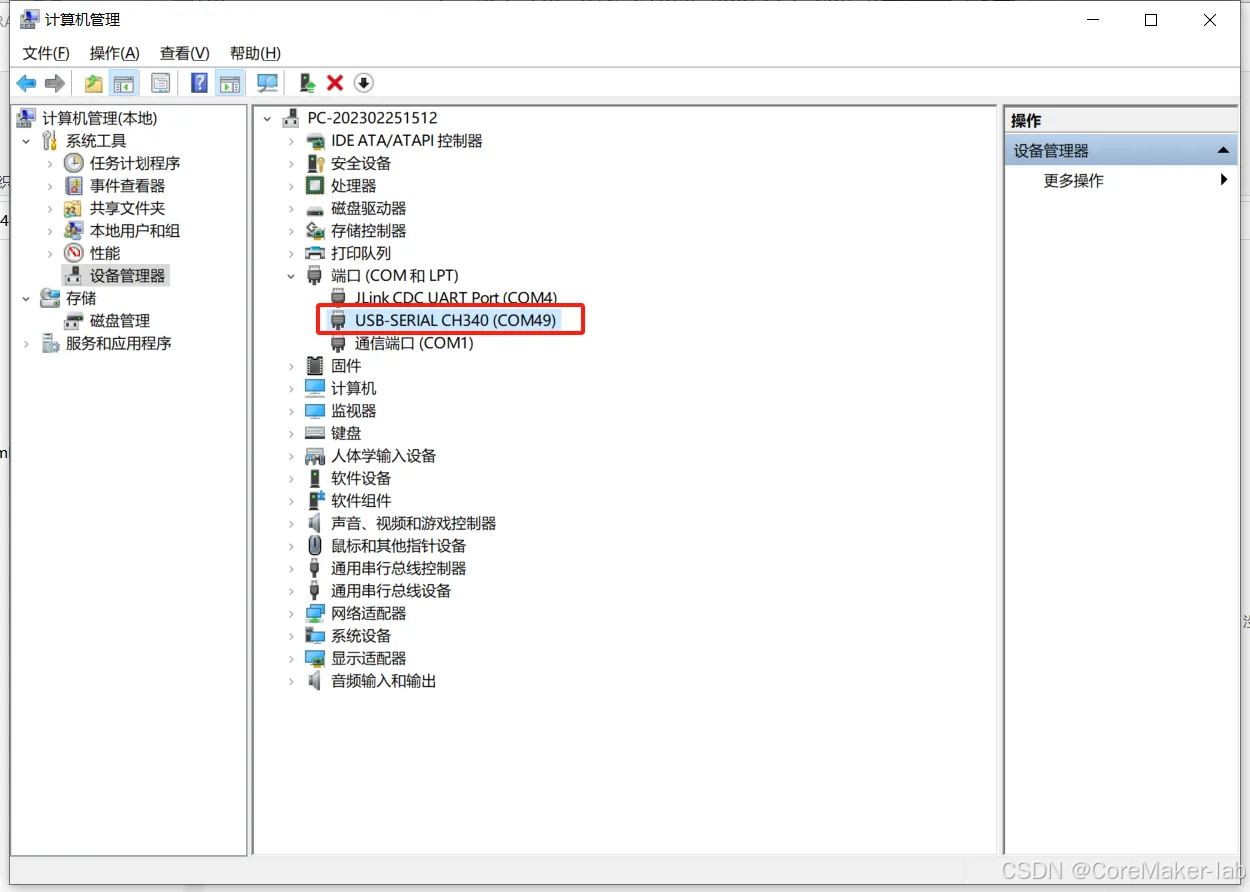Expand the 端口 (COM 和 LPT) node

point(291,275)
